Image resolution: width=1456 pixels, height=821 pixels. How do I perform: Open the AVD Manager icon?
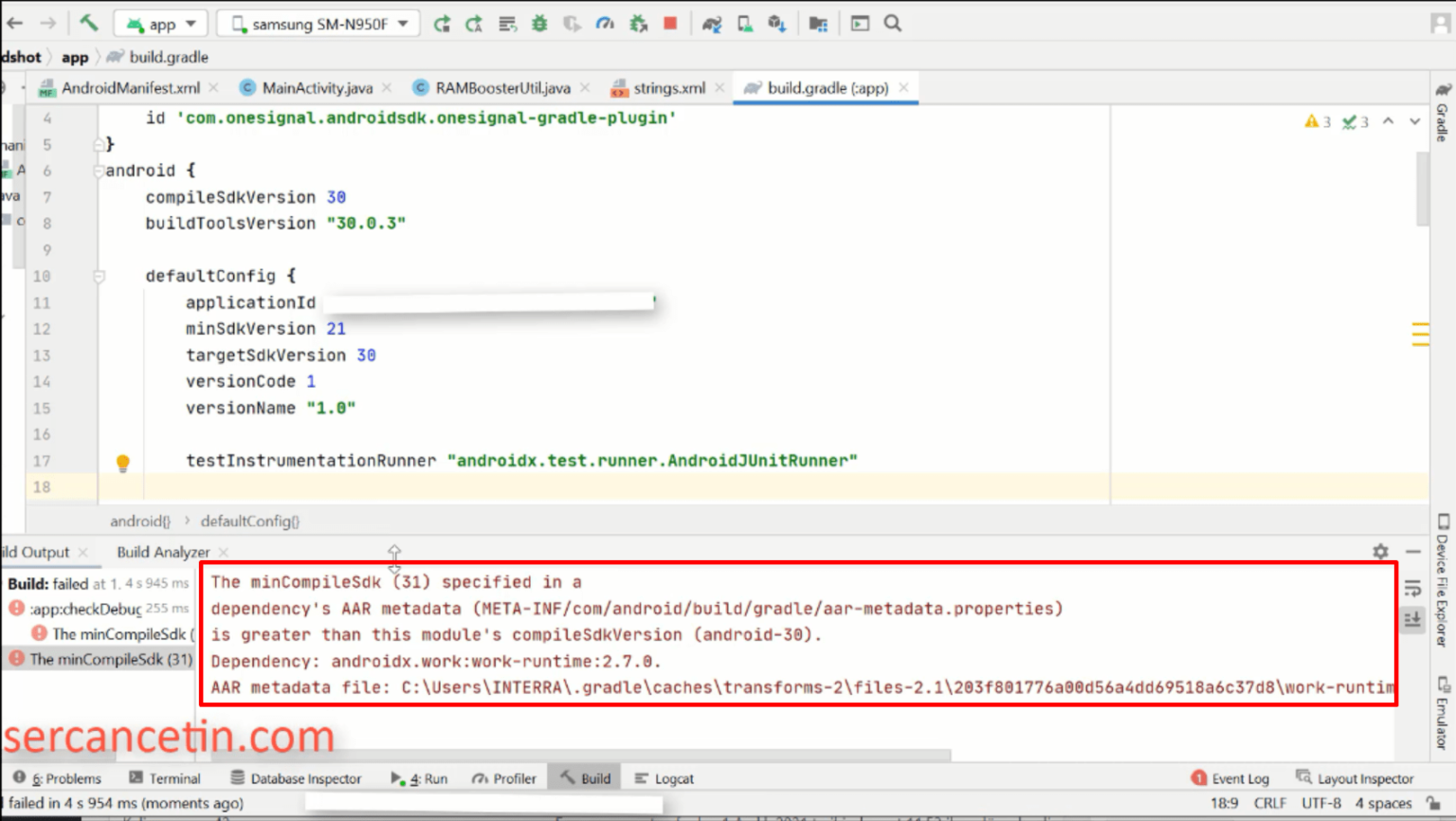pyautogui.click(x=745, y=24)
